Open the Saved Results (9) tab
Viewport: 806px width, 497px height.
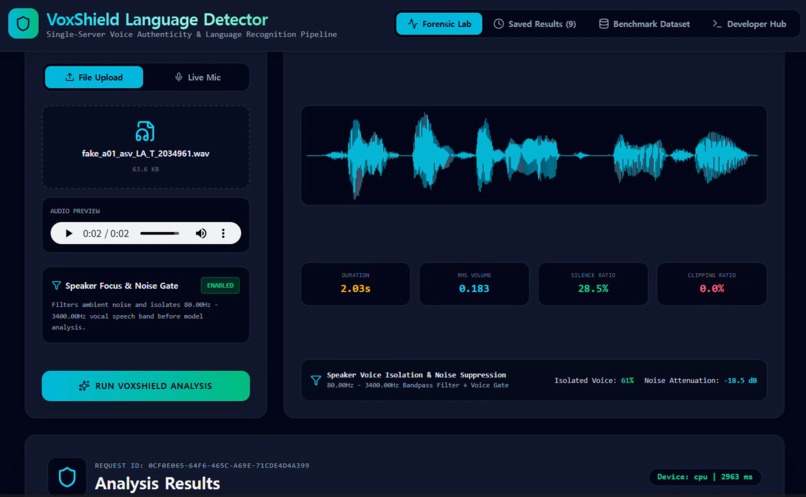coord(535,24)
